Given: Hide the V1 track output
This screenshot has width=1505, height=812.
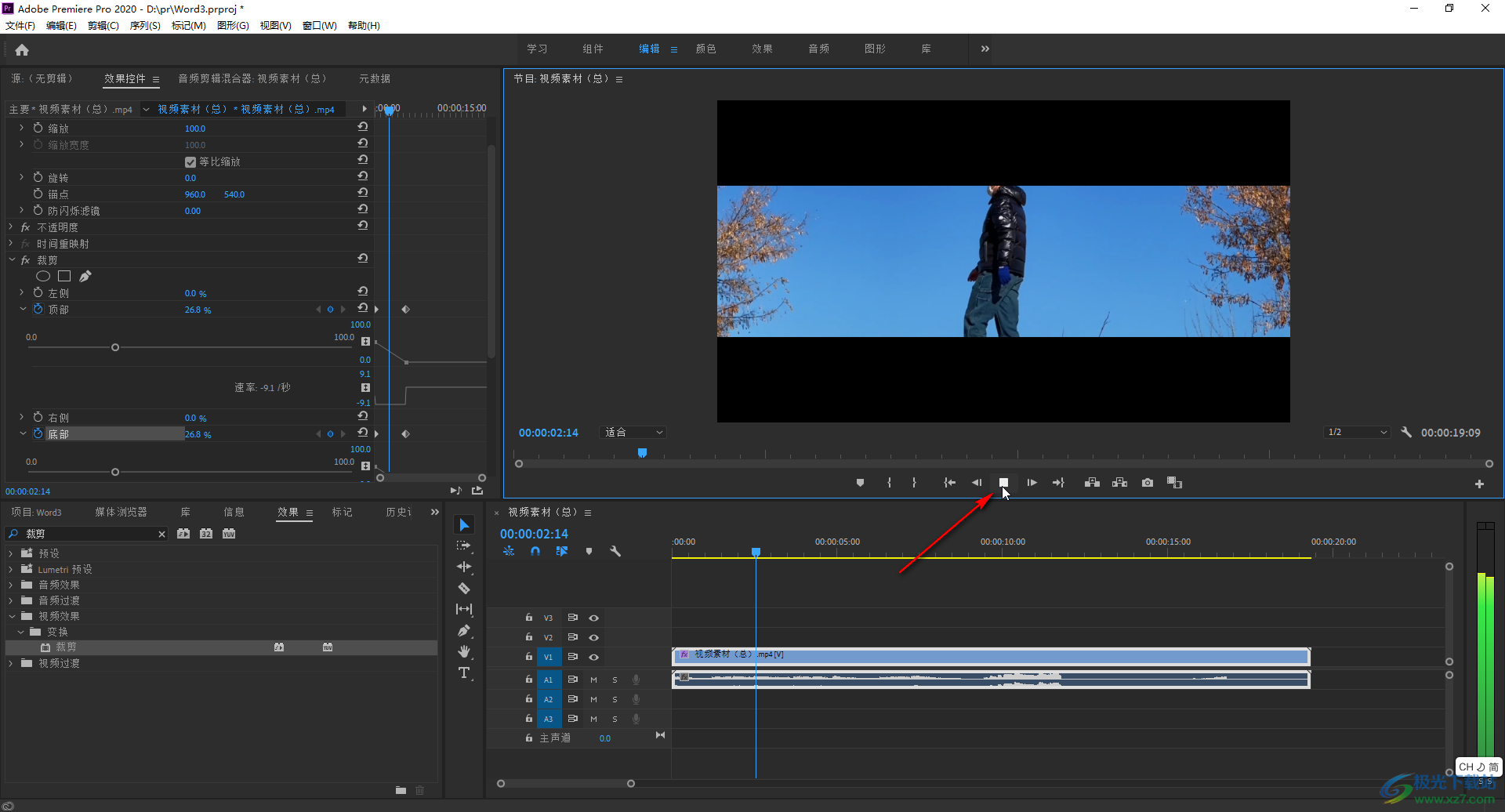Looking at the screenshot, I should point(593,657).
